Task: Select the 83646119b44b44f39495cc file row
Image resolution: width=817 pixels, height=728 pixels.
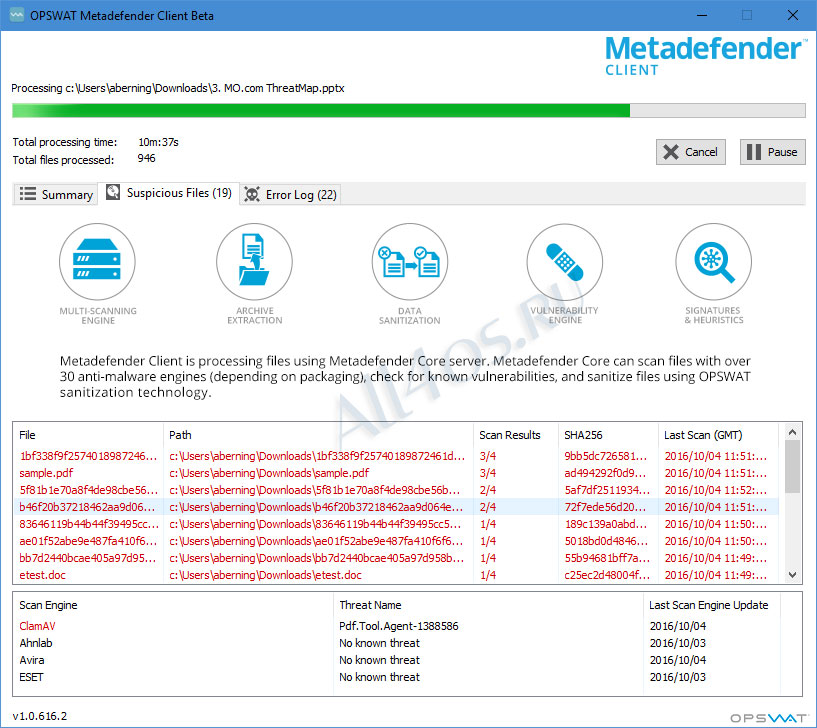Action: pyautogui.click(x=396, y=524)
